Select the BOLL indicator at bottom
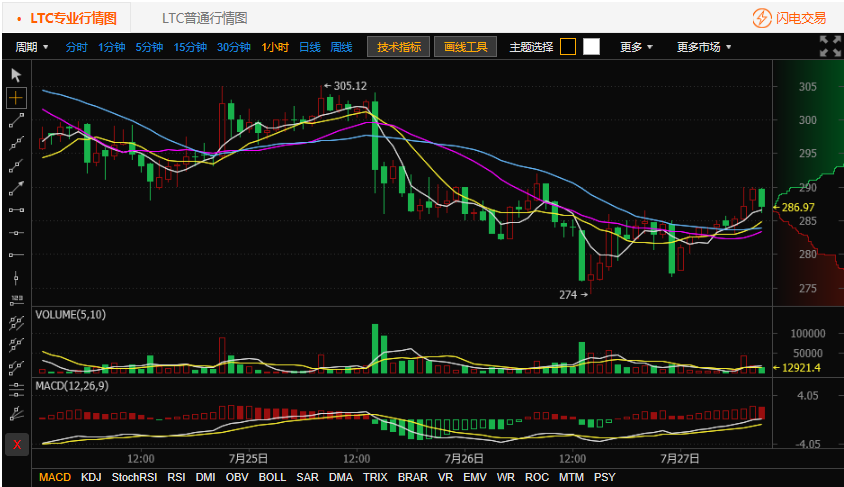Screen dimensions: 844x487 tap(272, 477)
